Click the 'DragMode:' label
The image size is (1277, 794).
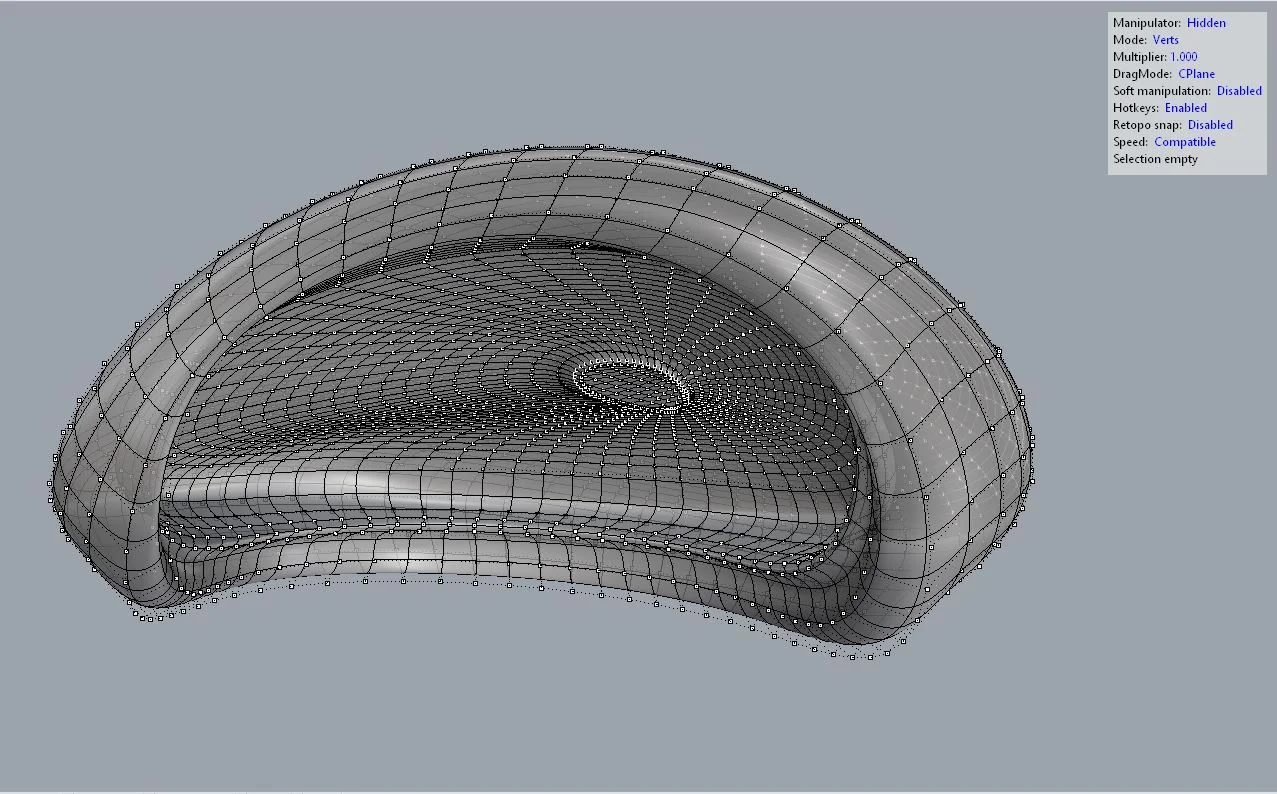pos(1142,74)
